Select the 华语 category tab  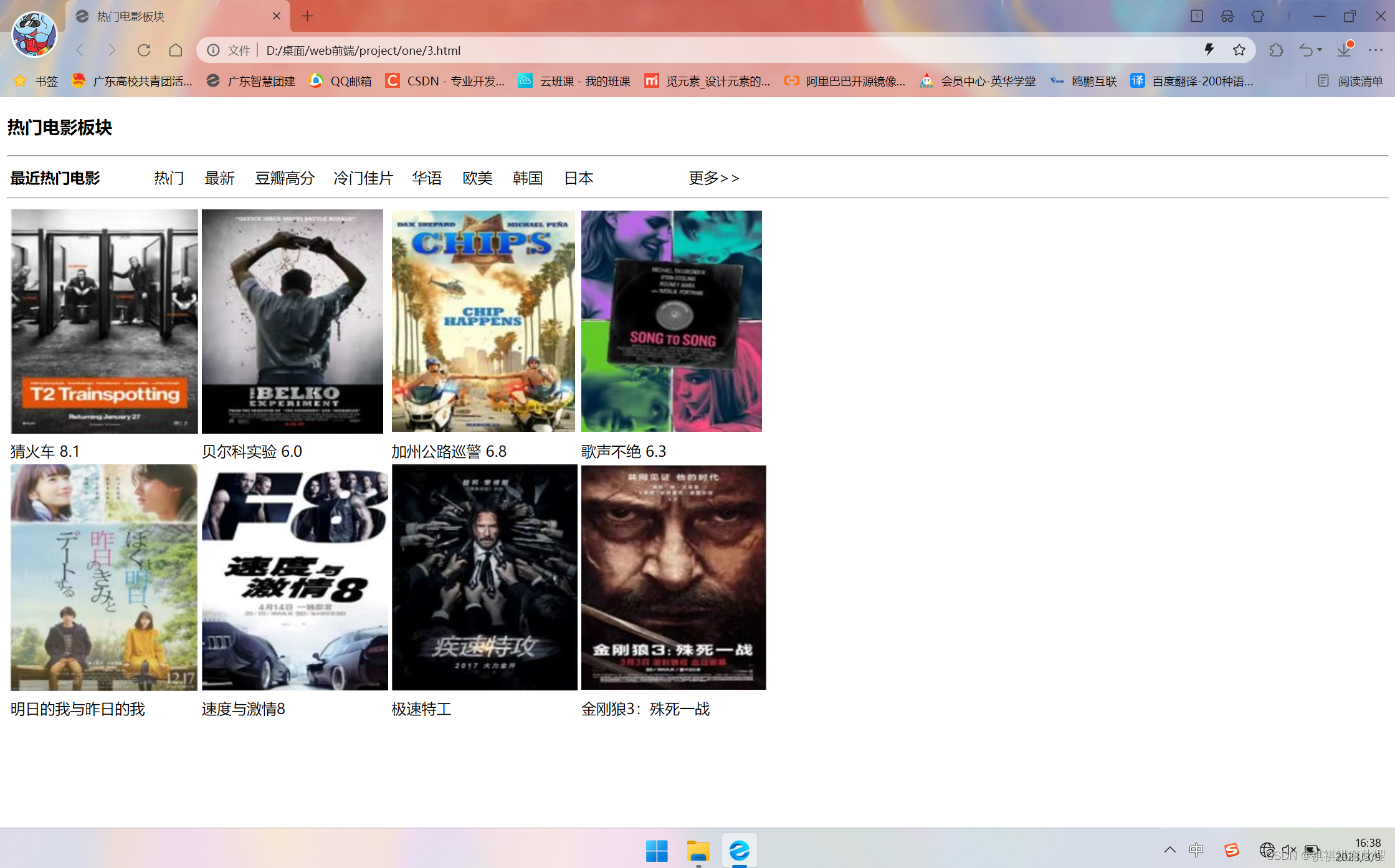click(427, 178)
